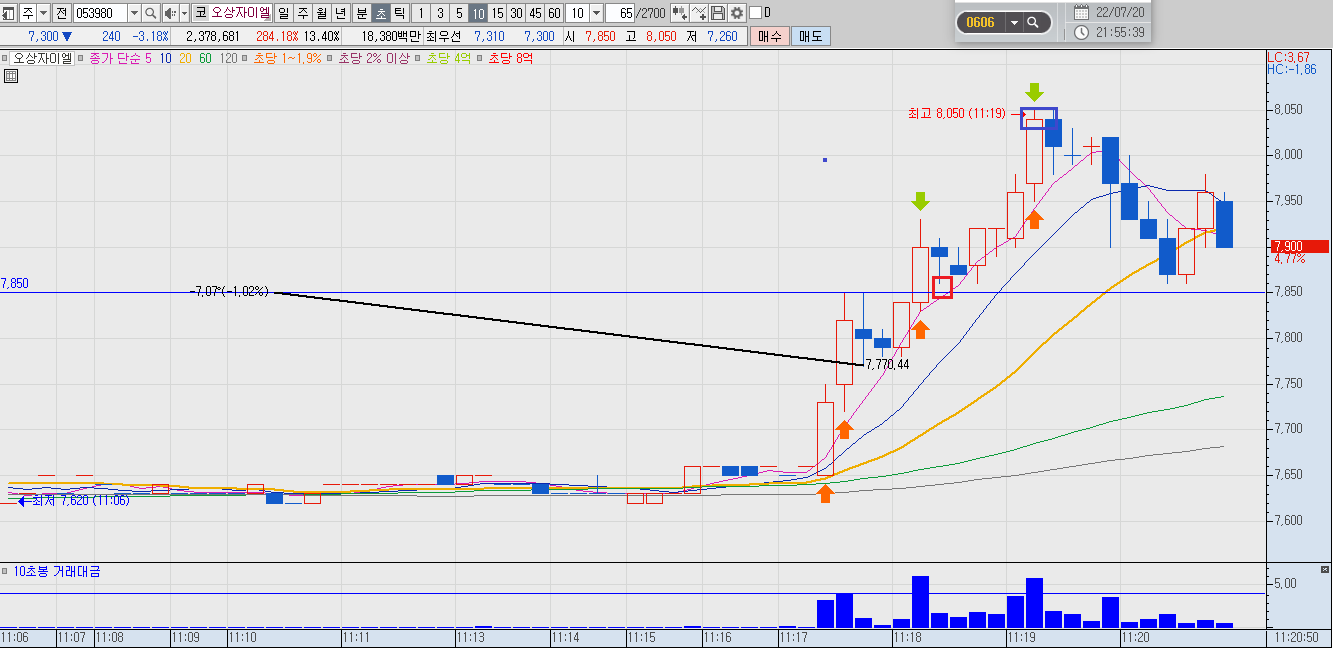The height and width of the screenshot is (648, 1333).
Task: Switch to 분 minute chart tab
Action: [x=361, y=13]
